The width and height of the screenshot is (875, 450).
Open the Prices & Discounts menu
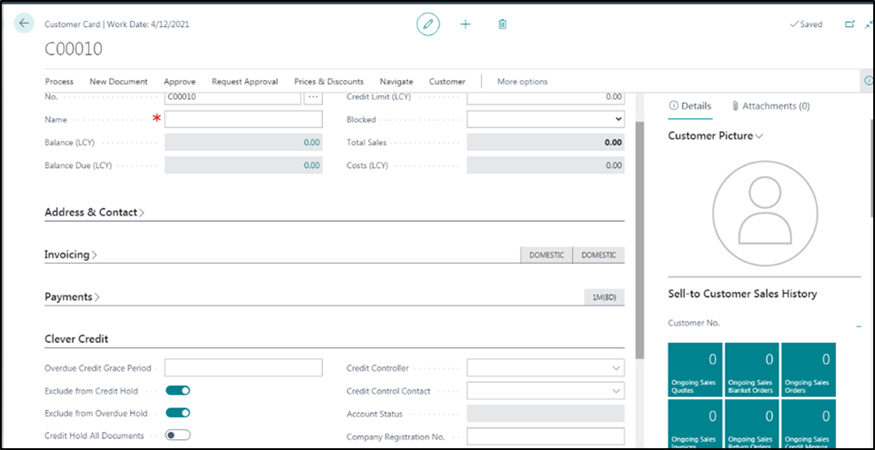tap(329, 82)
